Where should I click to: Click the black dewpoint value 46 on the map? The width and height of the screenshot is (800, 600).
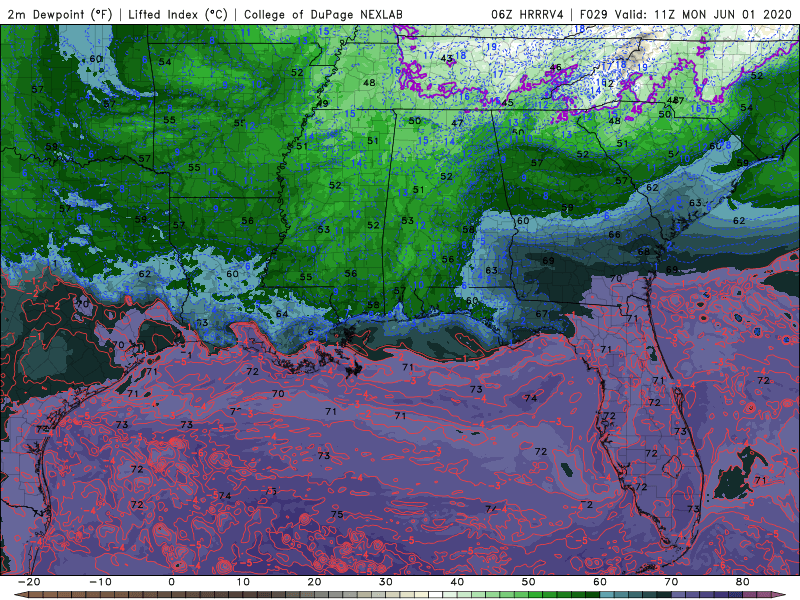click(x=556, y=67)
